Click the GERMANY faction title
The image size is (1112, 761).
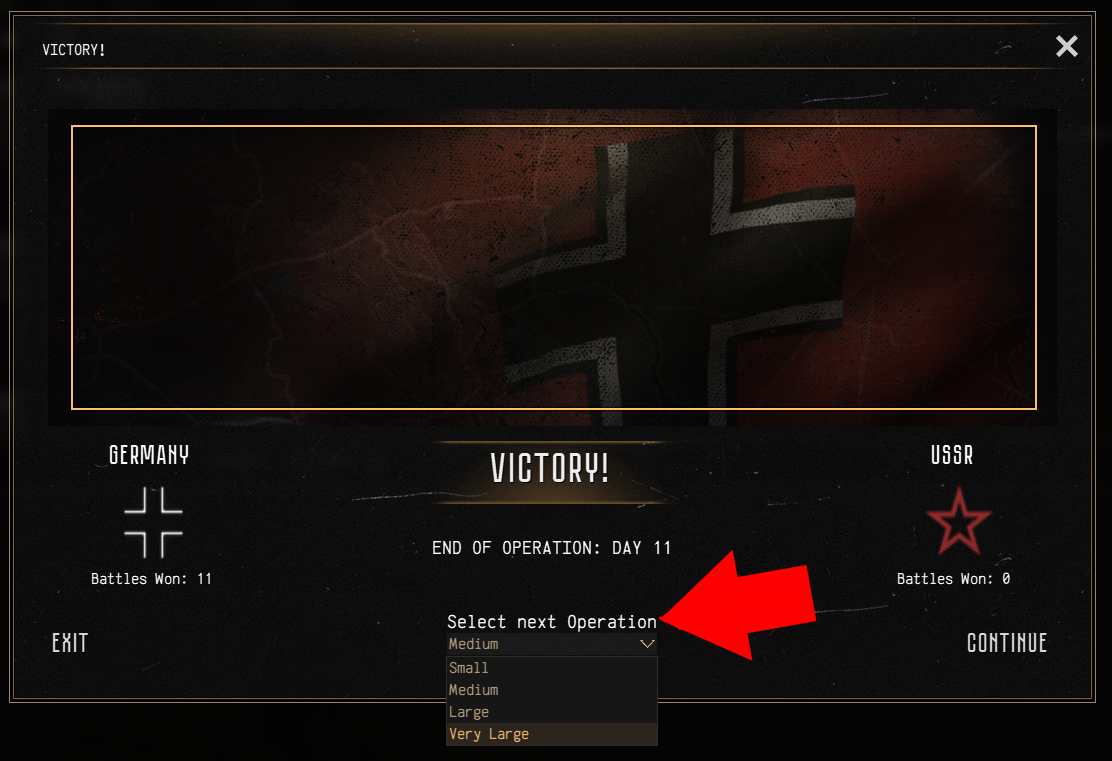[x=149, y=455]
